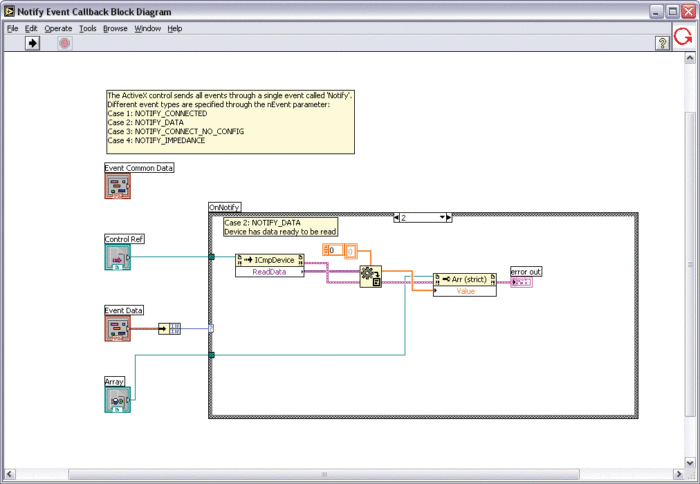Open the File menu
700x484 pixels.
coord(12,29)
